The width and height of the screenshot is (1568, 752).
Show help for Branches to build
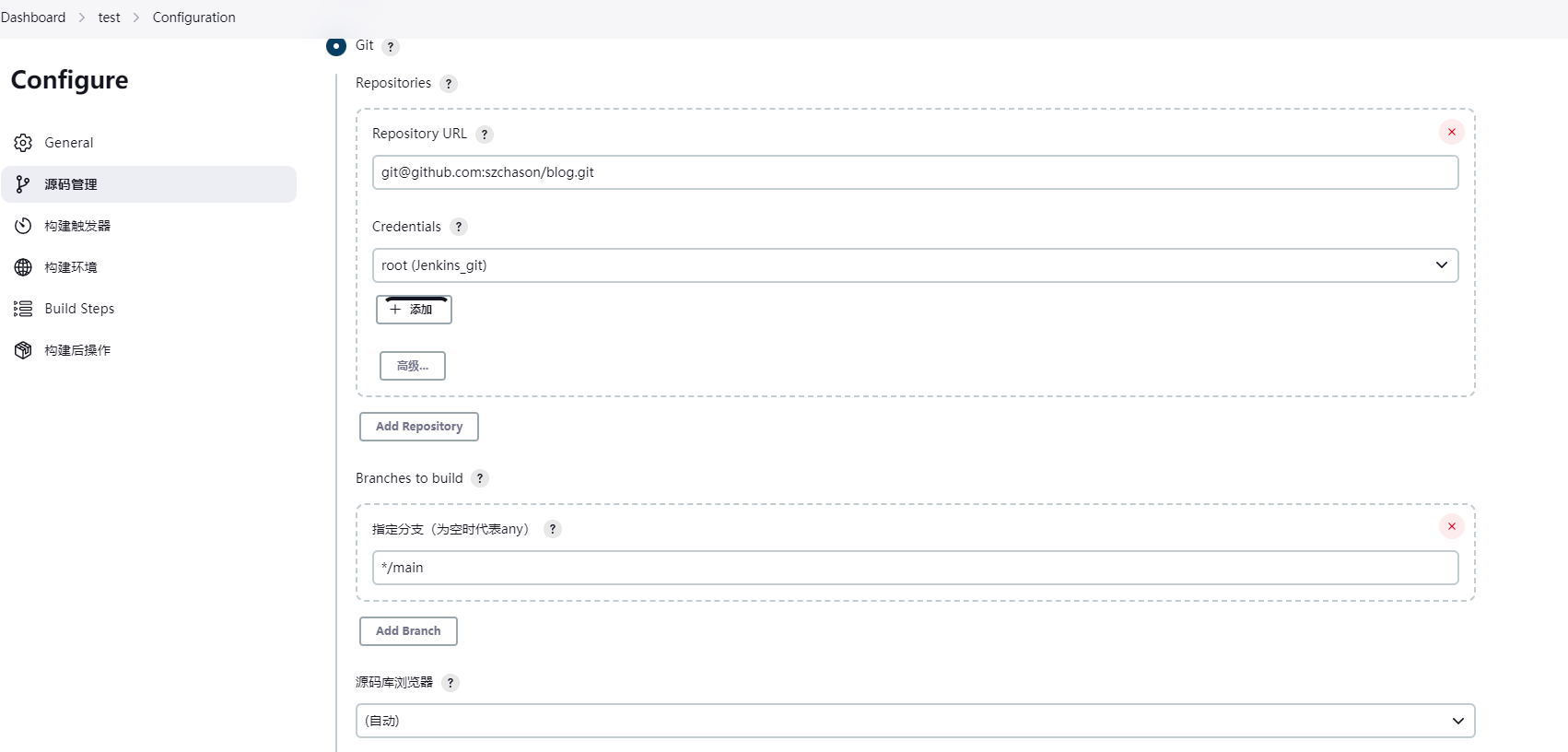point(480,478)
